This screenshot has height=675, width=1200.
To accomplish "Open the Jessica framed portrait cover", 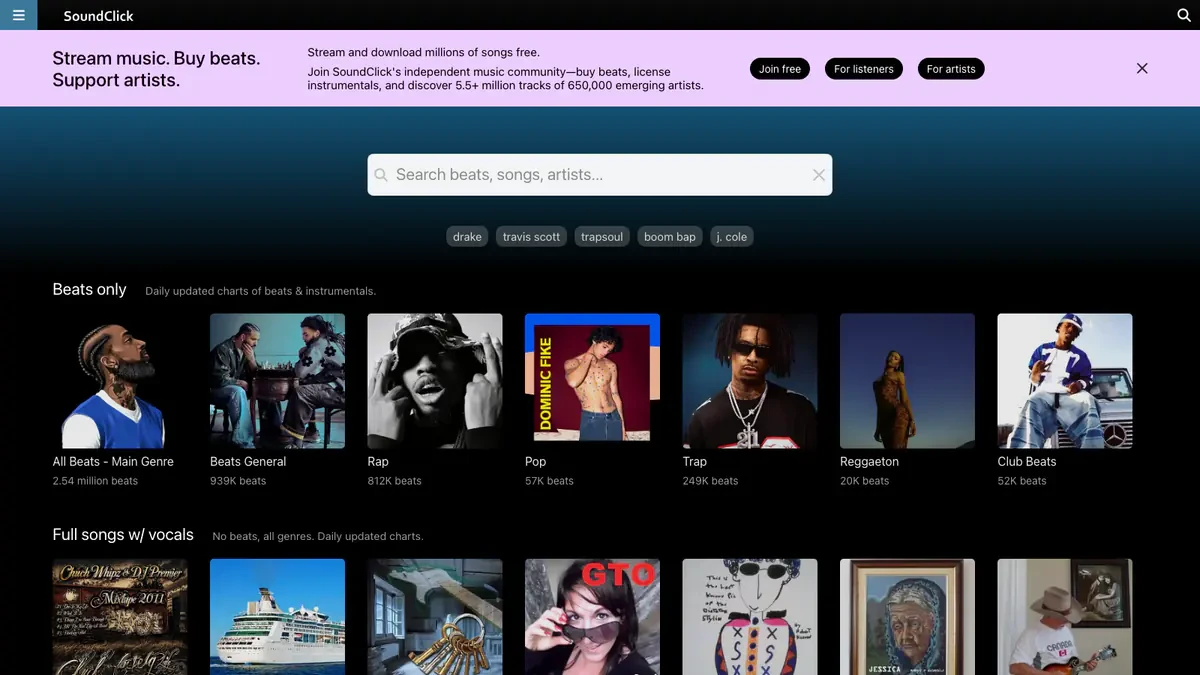I will (907, 617).
